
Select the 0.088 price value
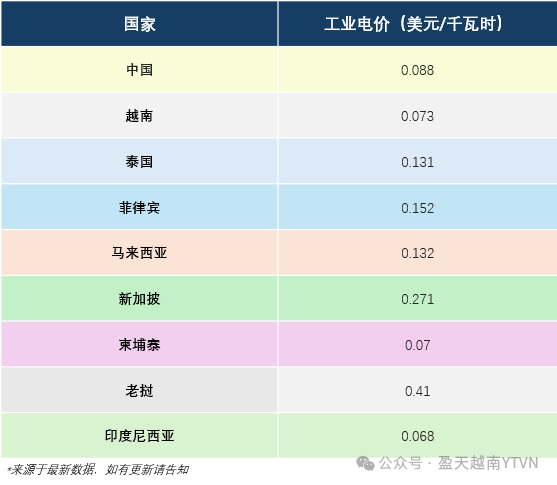[417, 70]
